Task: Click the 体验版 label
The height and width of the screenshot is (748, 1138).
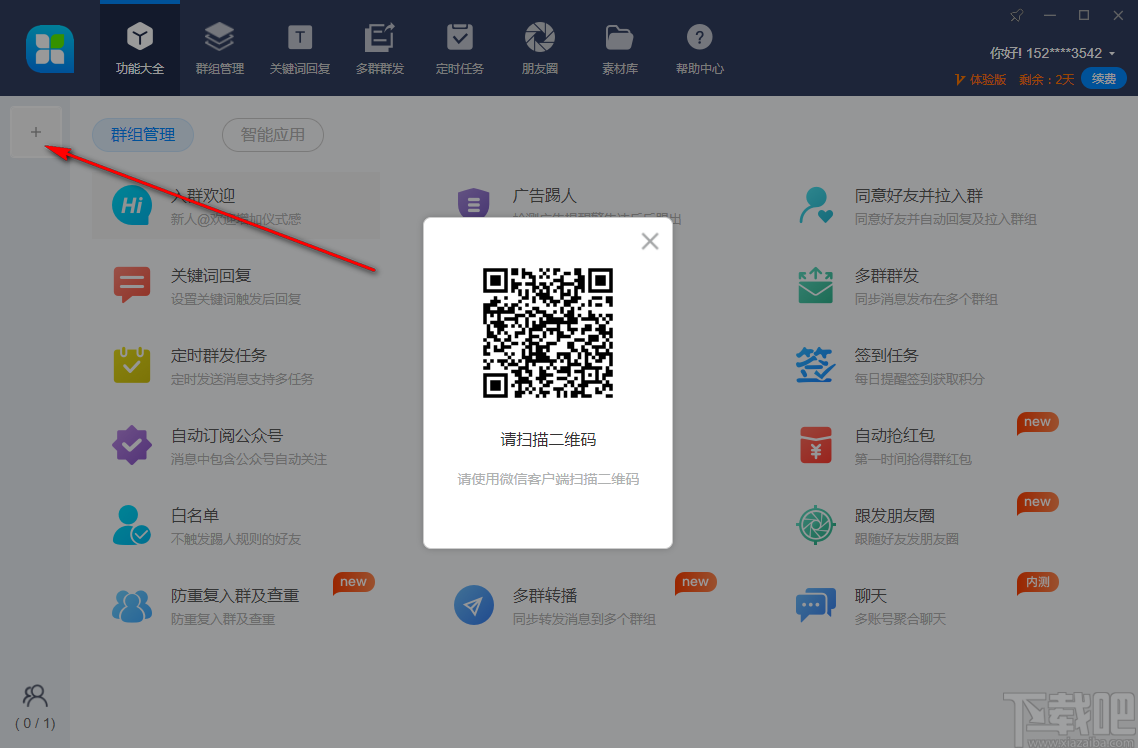Action: [x=988, y=79]
